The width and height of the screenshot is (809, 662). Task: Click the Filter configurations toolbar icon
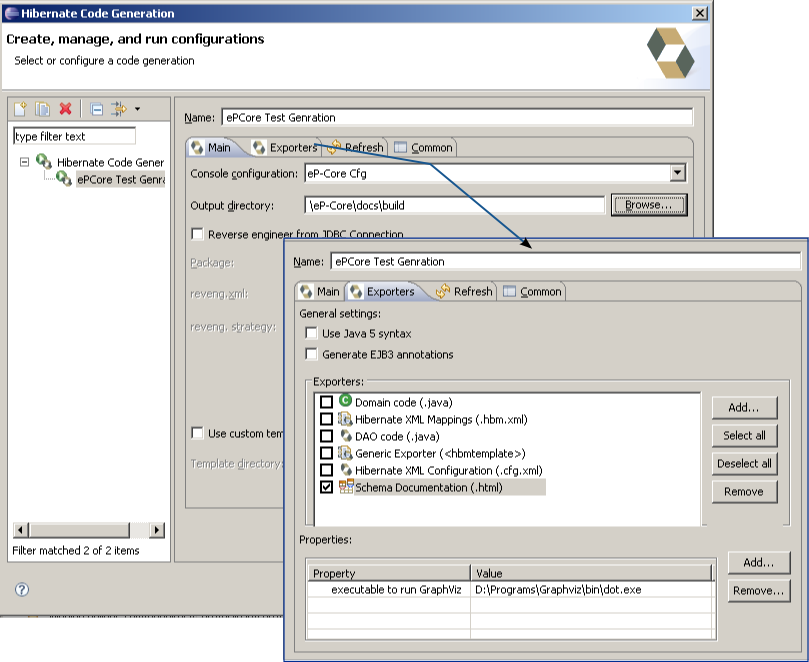tap(119, 109)
